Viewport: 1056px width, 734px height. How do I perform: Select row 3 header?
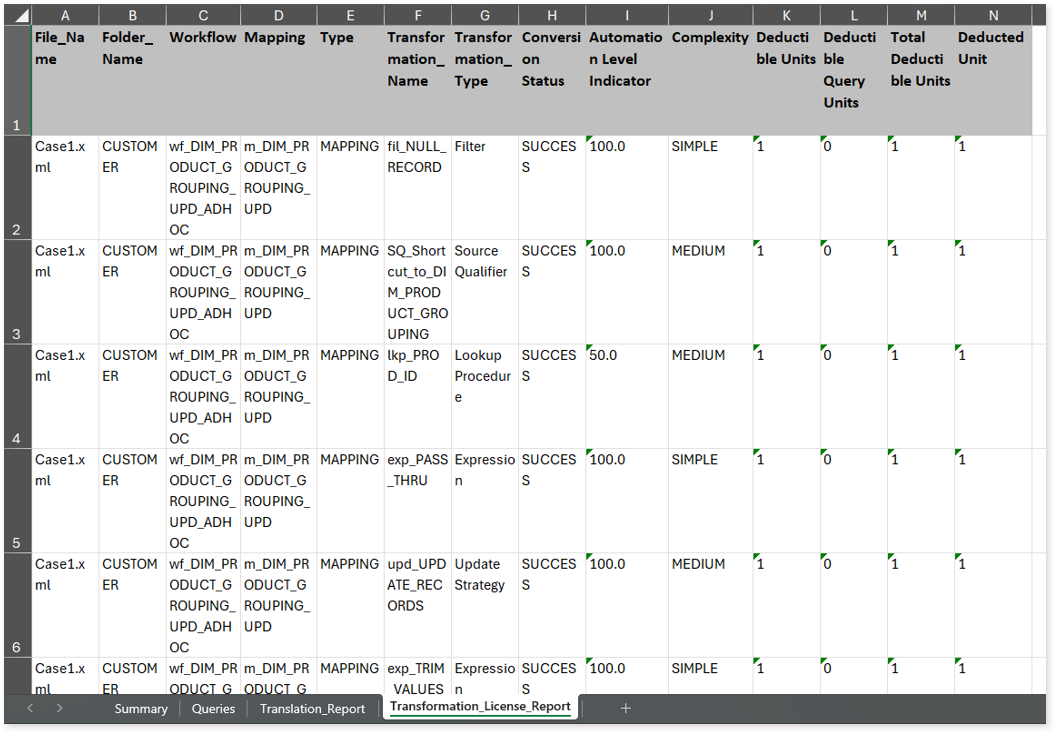point(18,292)
